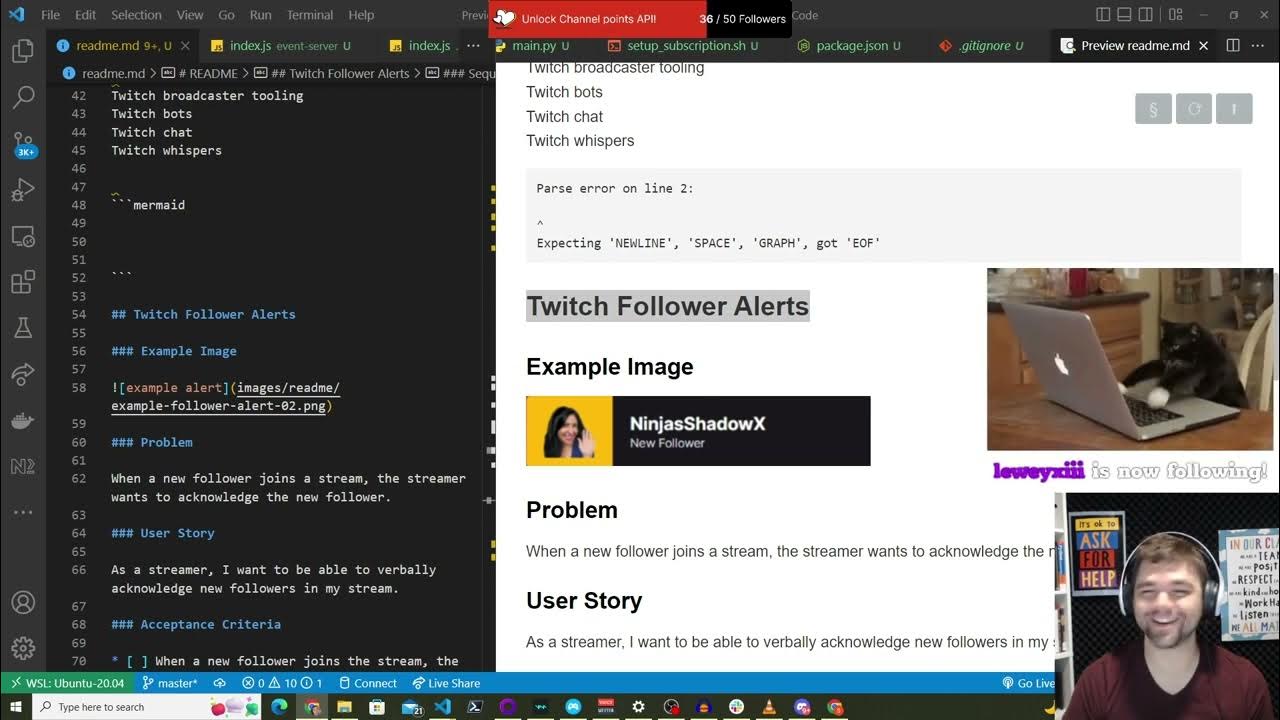The image size is (1280, 720).
Task: Open the Edit menu
Action: pos(86,15)
